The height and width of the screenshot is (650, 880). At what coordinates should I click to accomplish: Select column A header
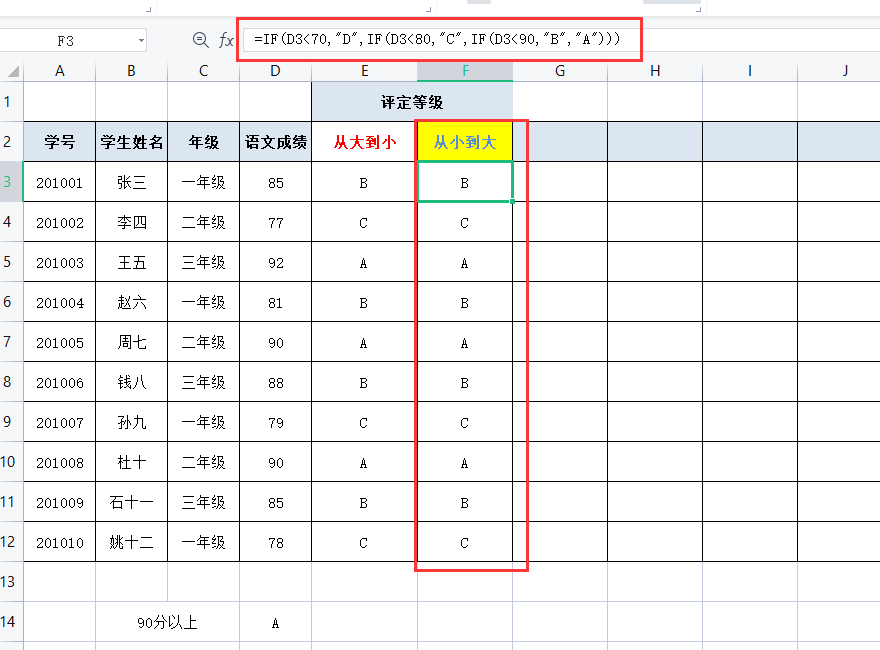[59, 71]
